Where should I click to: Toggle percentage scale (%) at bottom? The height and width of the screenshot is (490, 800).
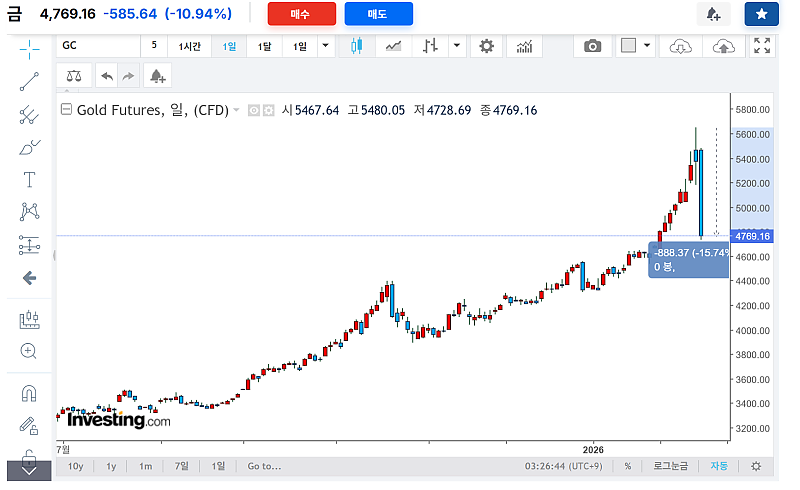click(628, 466)
